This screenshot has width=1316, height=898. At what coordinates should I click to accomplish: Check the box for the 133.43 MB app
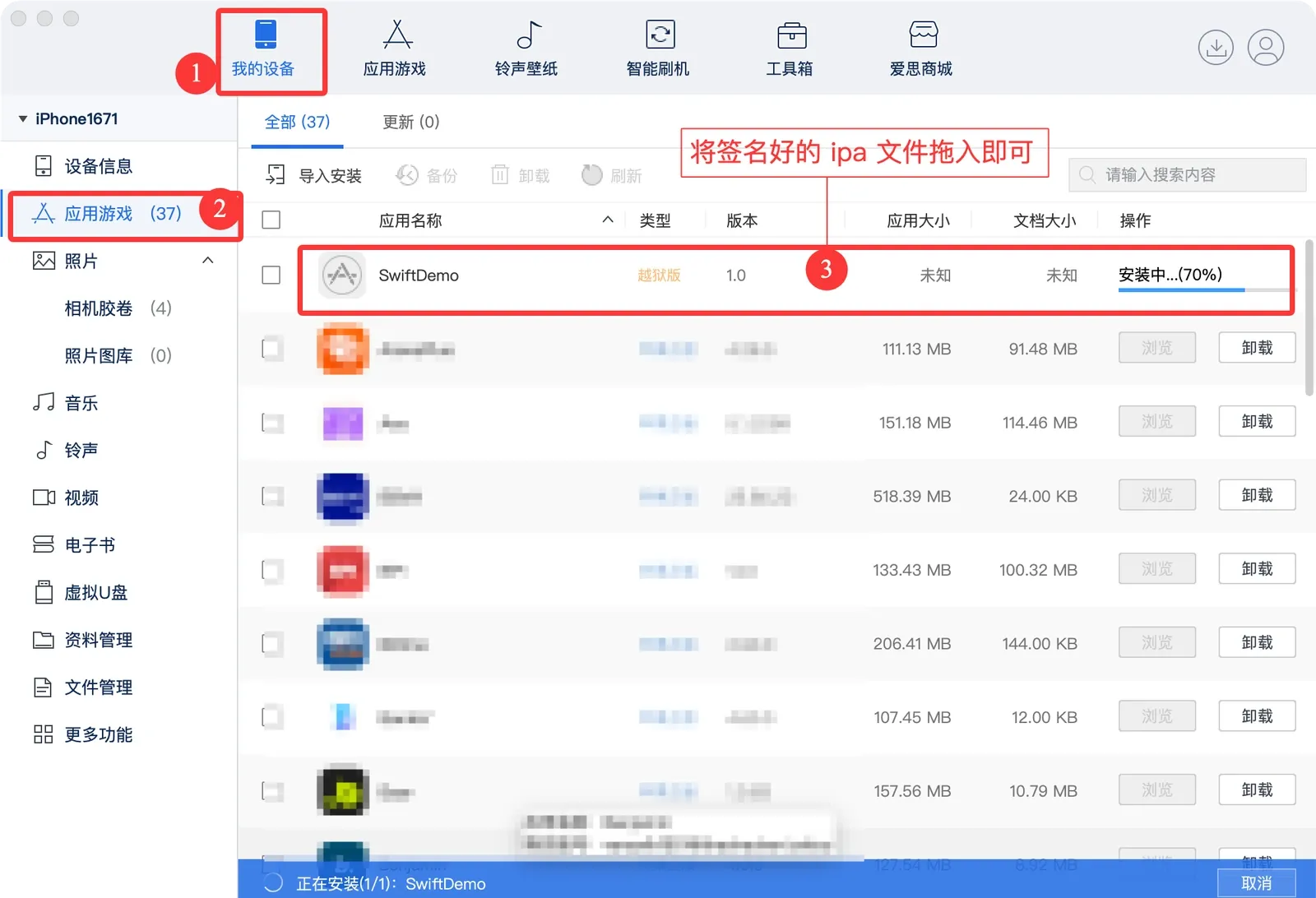pos(271,570)
